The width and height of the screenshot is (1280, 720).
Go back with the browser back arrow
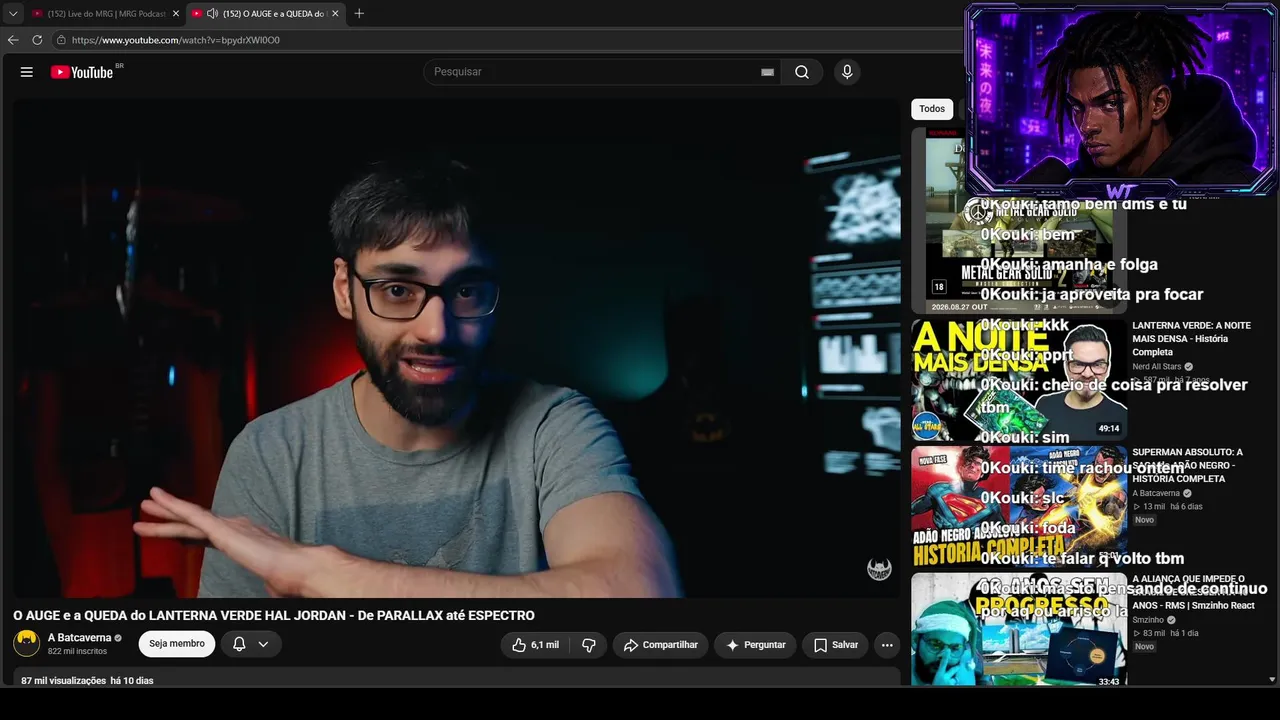[x=13, y=40]
